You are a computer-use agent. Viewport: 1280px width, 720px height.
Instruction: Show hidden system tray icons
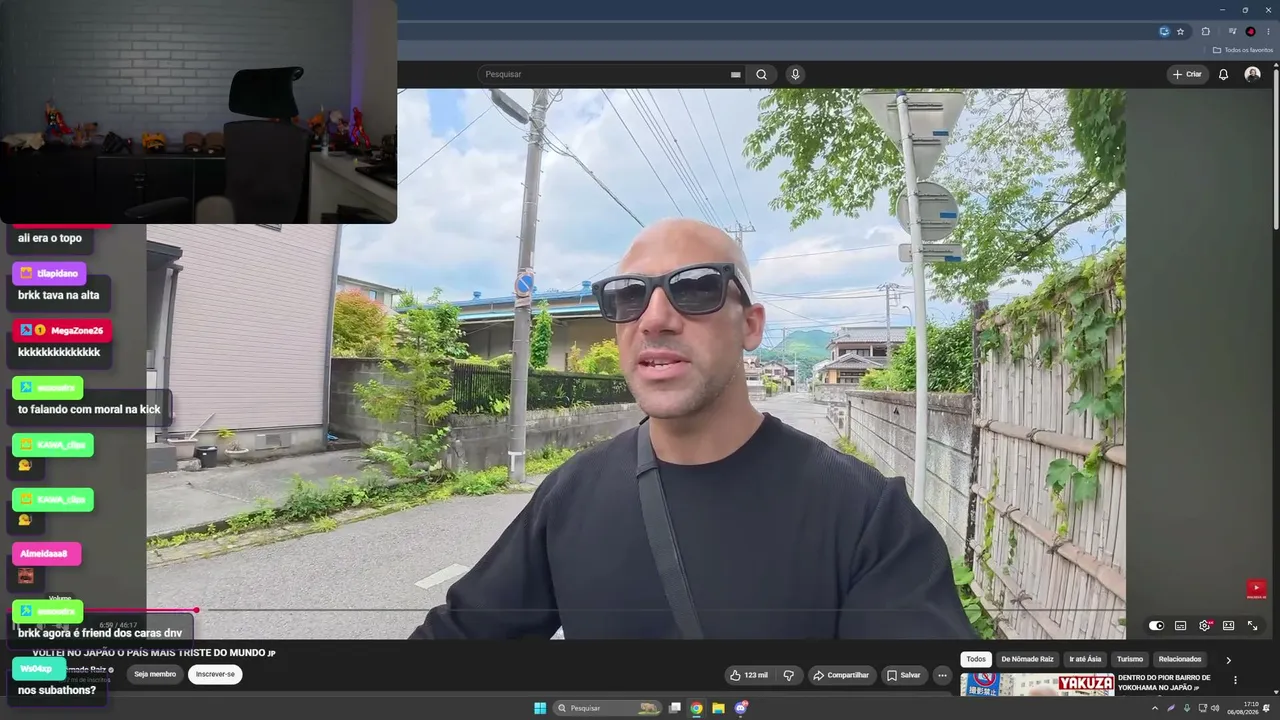pyautogui.click(x=1155, y=708)
